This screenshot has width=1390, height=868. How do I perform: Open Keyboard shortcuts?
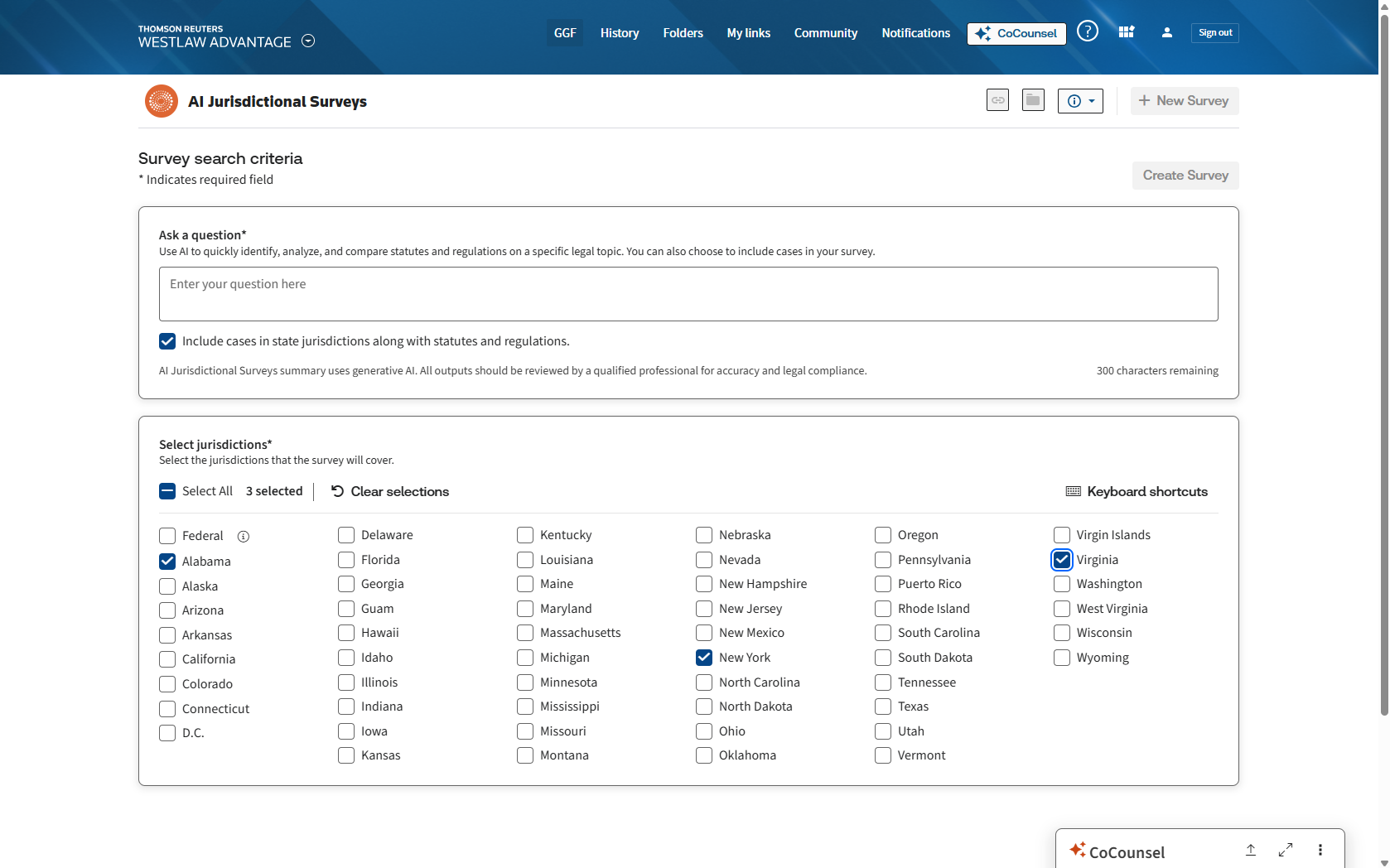[1137, 491]
